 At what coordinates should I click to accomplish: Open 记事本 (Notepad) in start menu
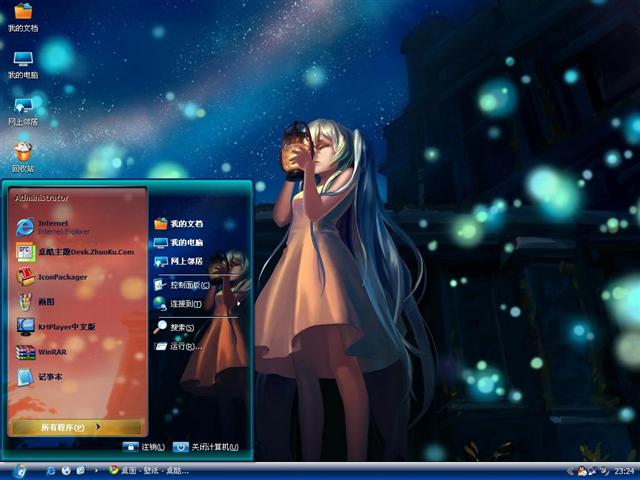pyautogui.click(x=48, y=377)
